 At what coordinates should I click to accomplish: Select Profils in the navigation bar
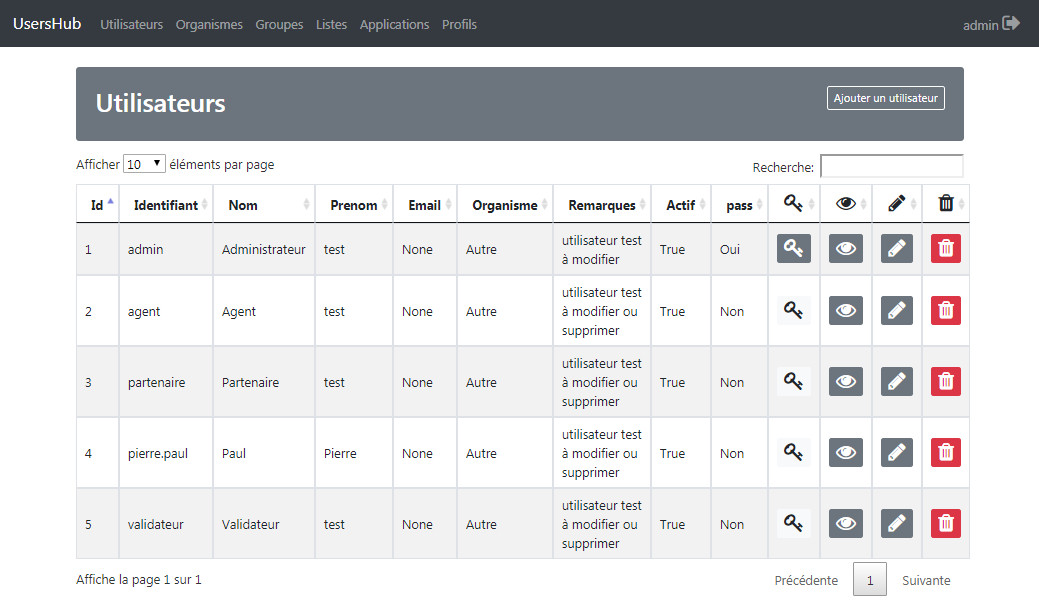459,24
